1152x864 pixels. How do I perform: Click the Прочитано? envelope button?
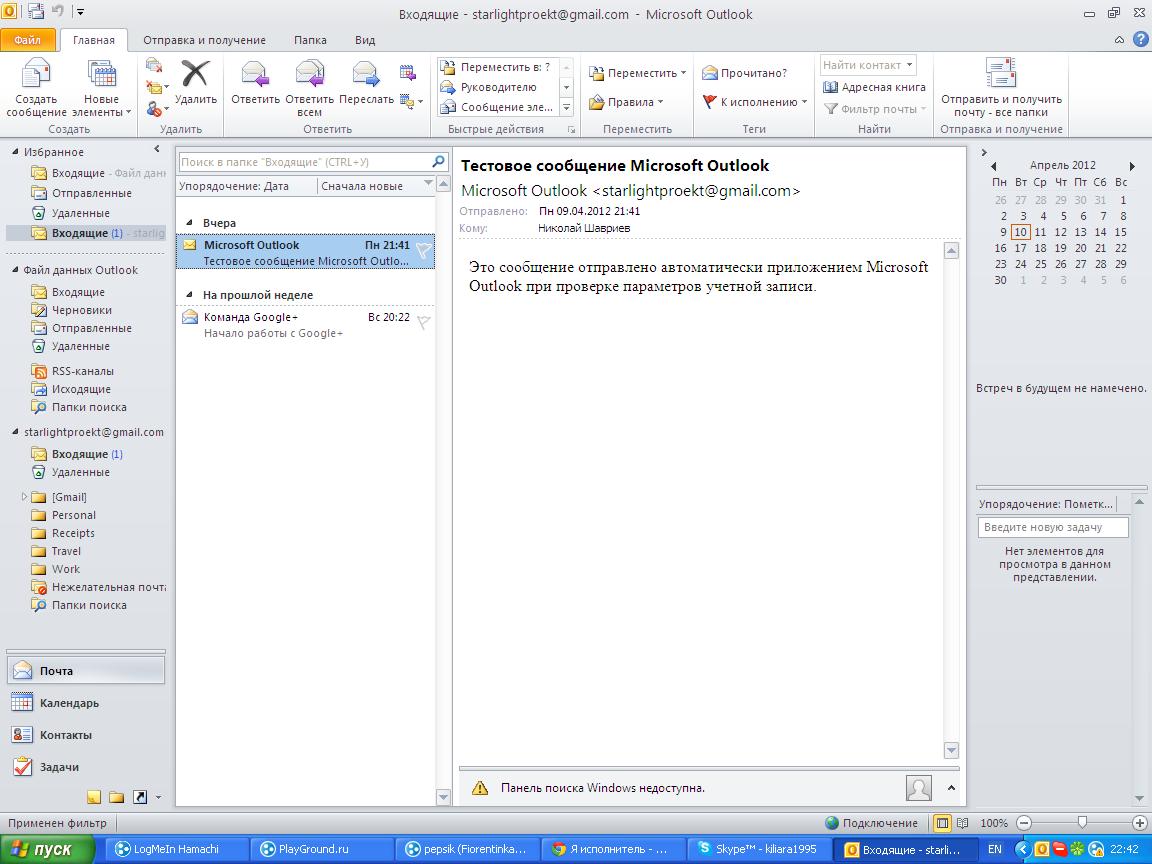point(744,73)
